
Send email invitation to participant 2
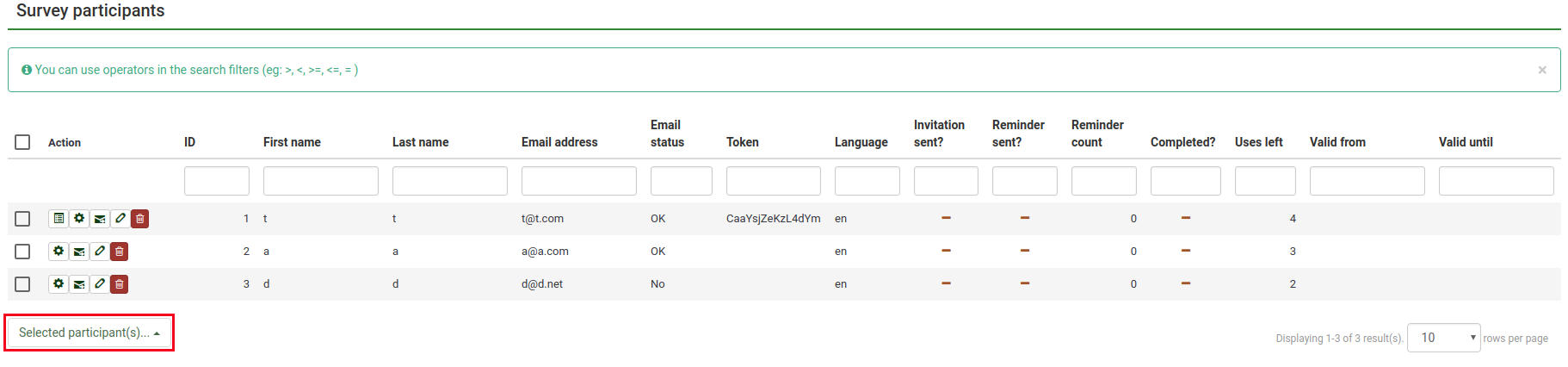click(x=79, y=252)
